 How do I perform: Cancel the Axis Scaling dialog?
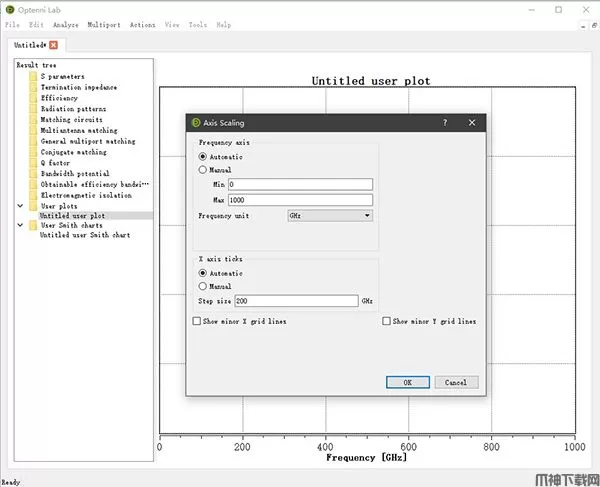tap(456, 382)
